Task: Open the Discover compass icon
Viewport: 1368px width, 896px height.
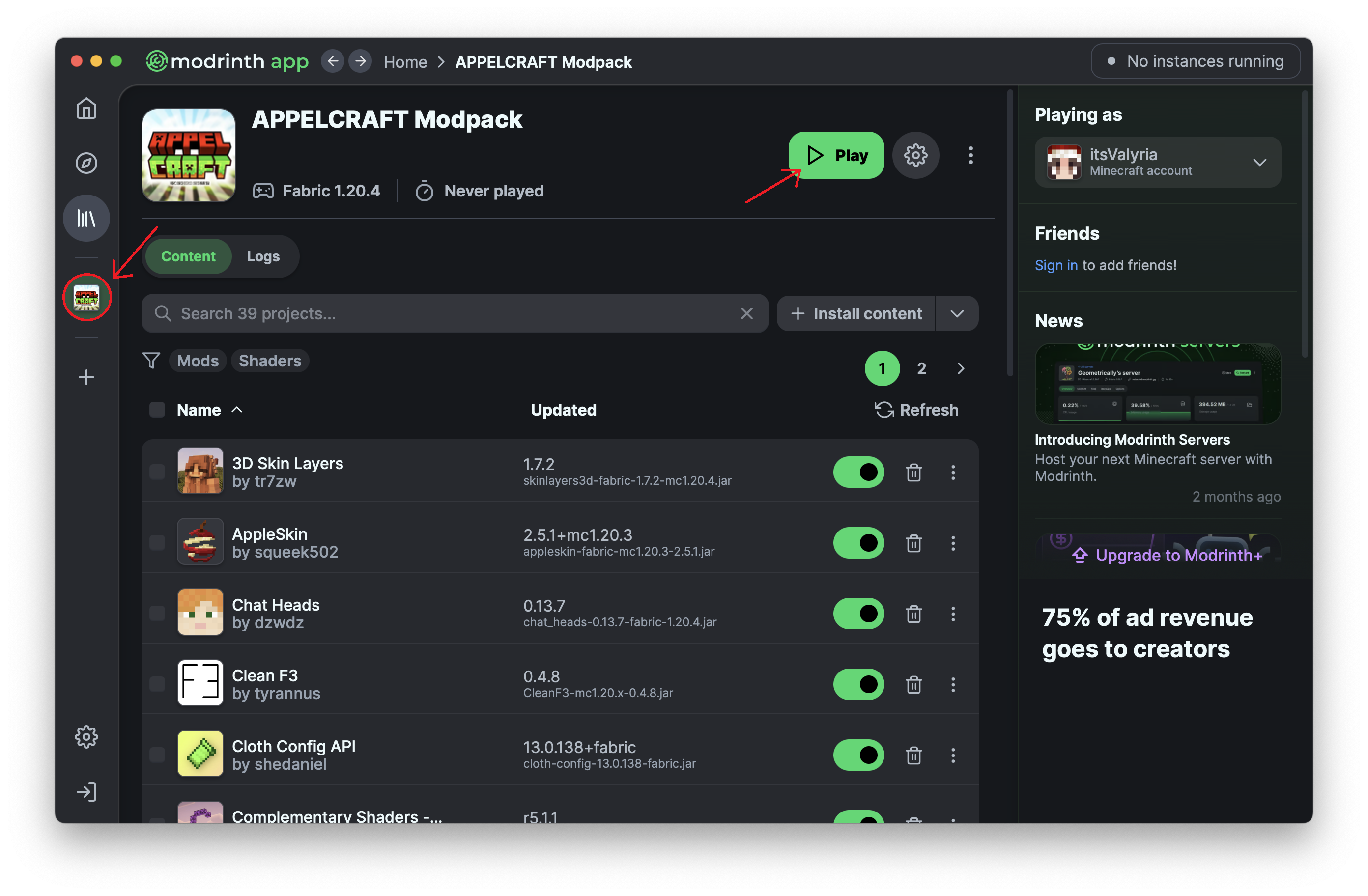Action: pyautogui.click(x=86, y=163)
